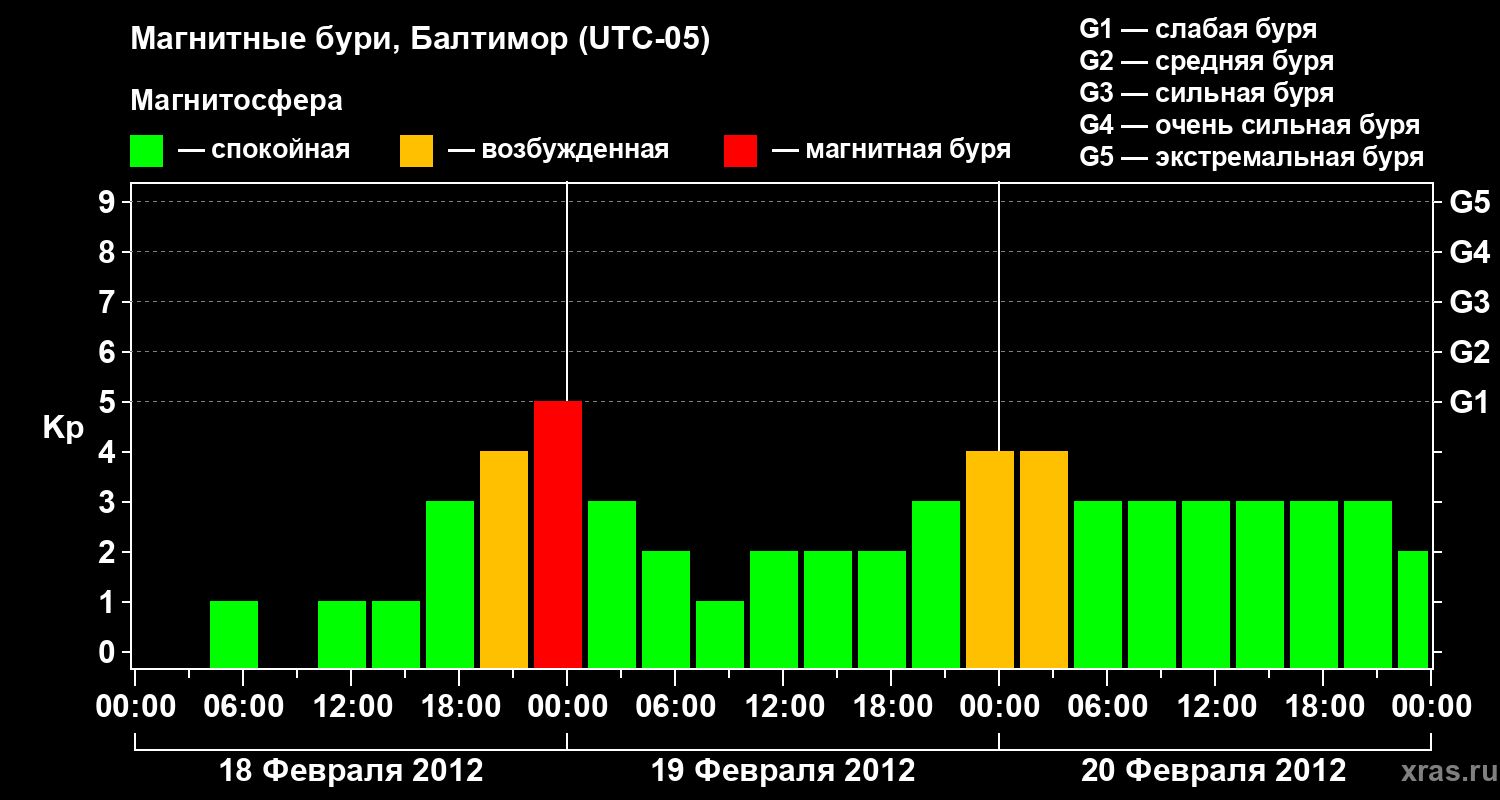Click legend line 'G4 — очень сильная буря'
Viewport: 1500px width, 800px height.
point(1249,125)
